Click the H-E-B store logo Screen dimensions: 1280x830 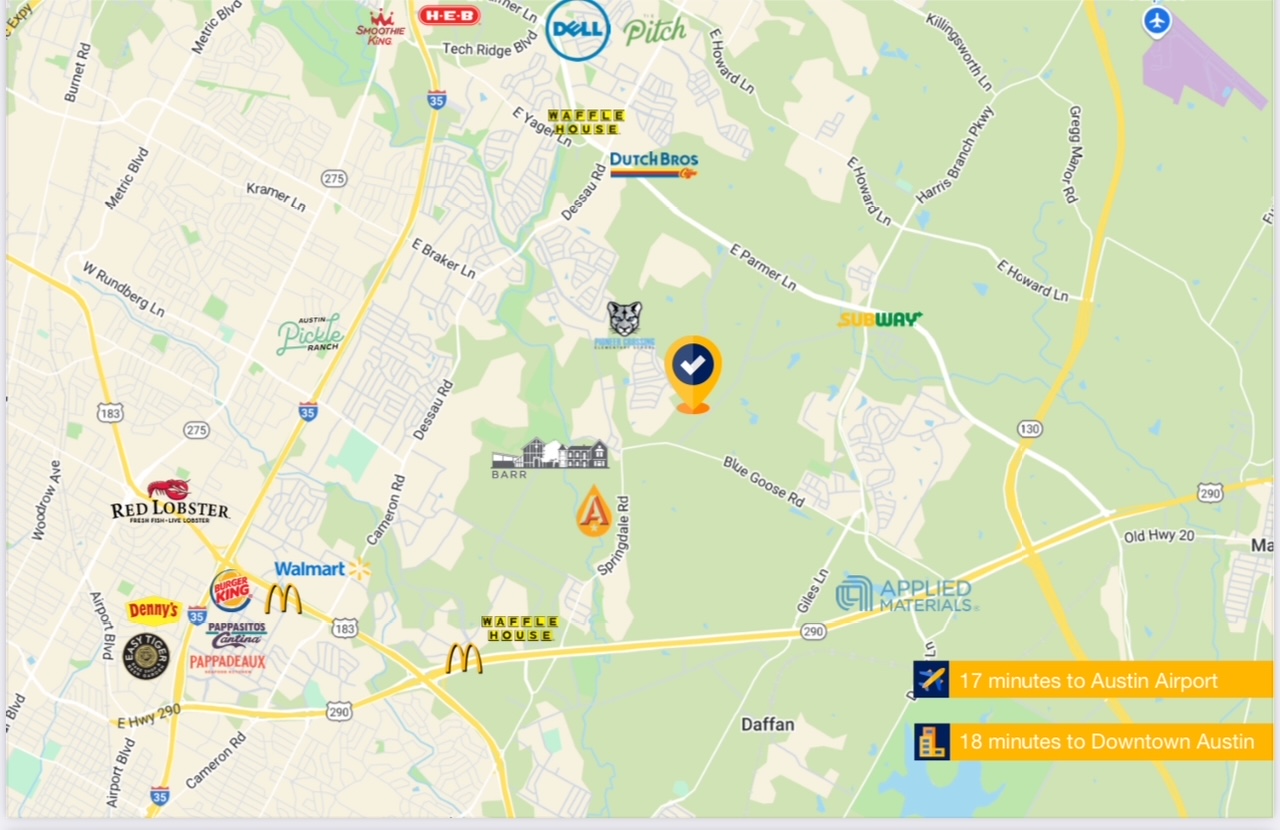[x=449, y=15]
